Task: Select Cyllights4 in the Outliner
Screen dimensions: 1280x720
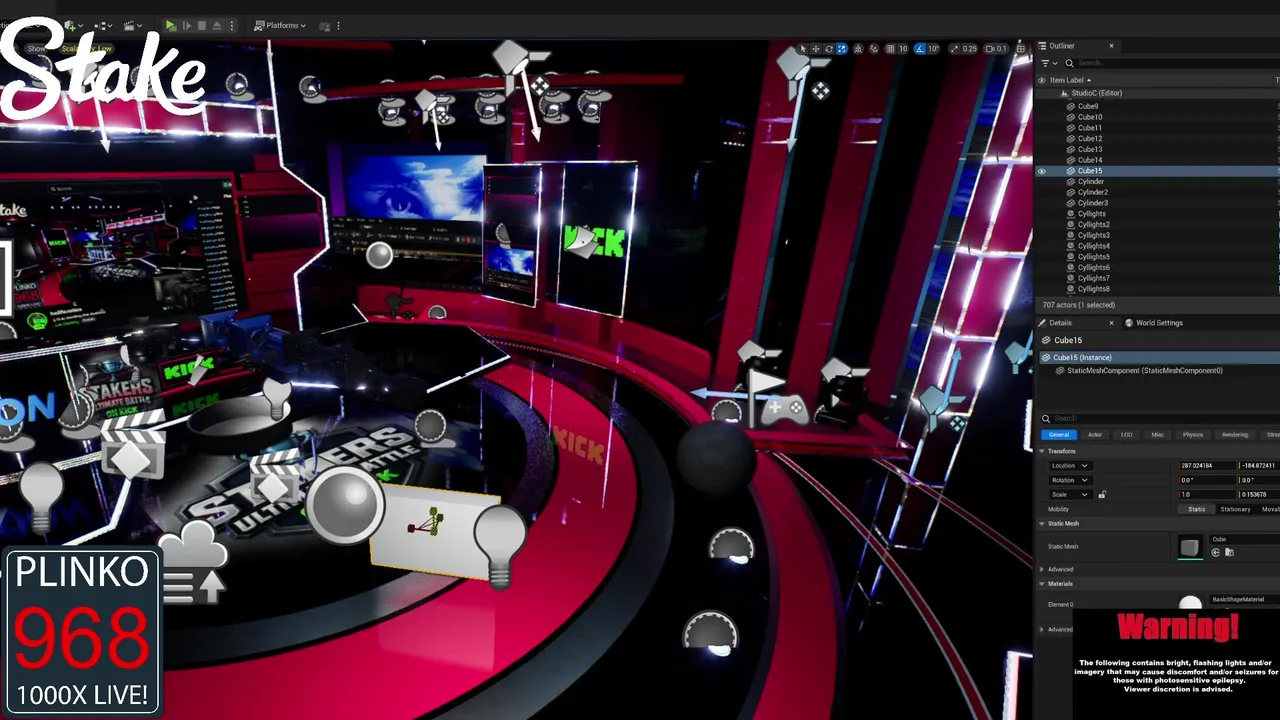Action: [x=1094, y=246]
